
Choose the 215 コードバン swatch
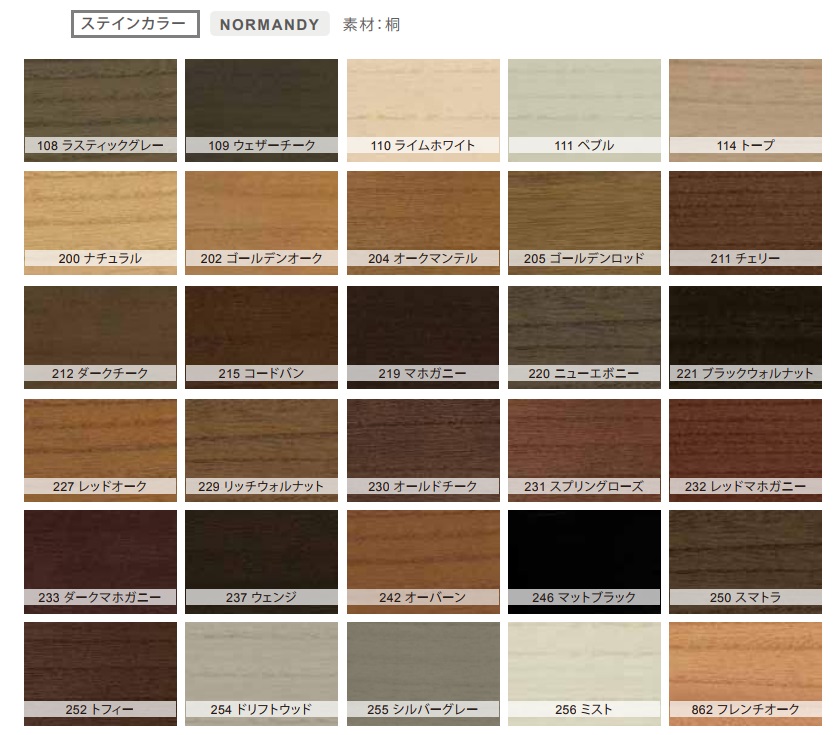point(261,338)
